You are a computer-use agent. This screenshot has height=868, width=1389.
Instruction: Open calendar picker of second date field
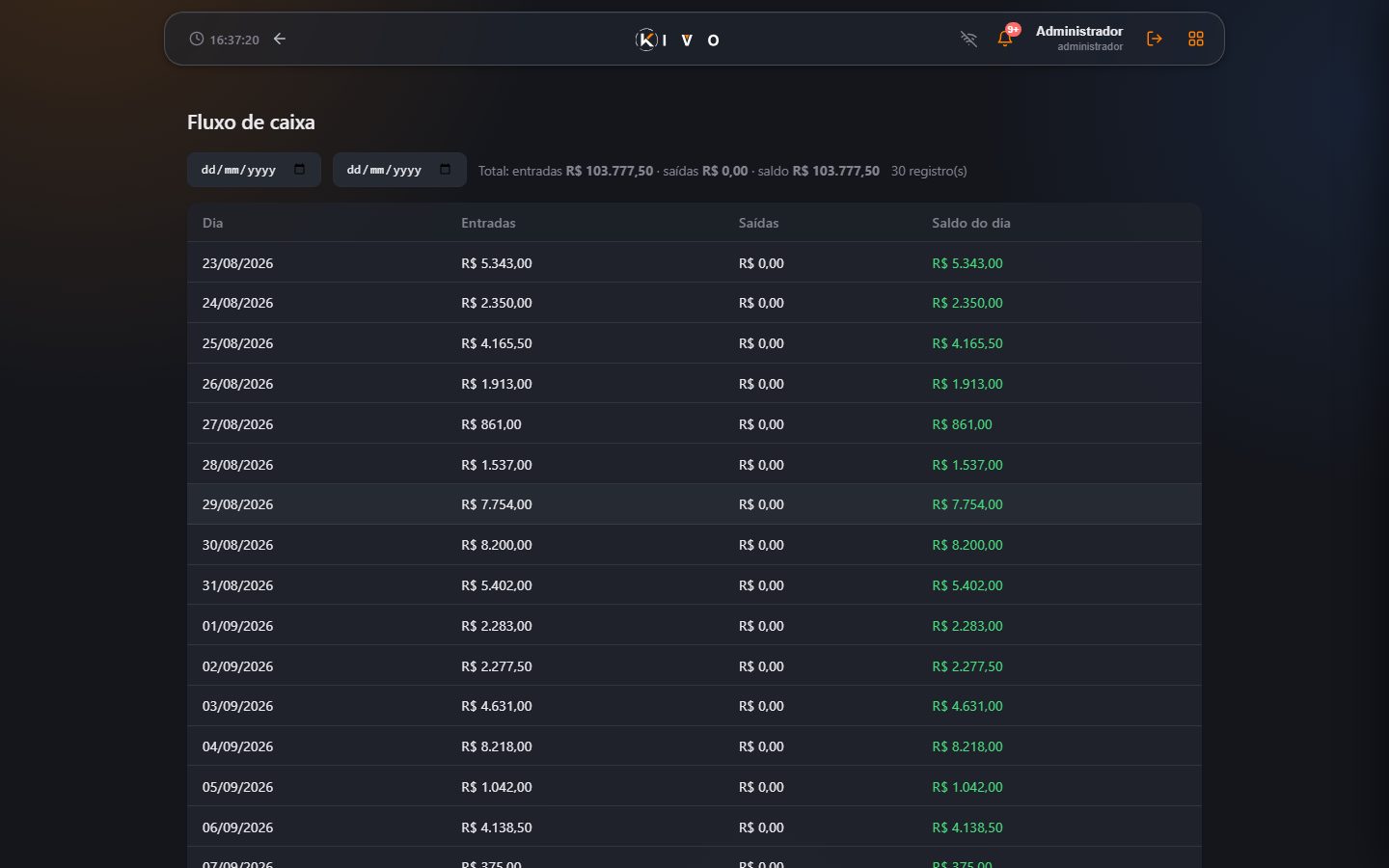(445, 169)
